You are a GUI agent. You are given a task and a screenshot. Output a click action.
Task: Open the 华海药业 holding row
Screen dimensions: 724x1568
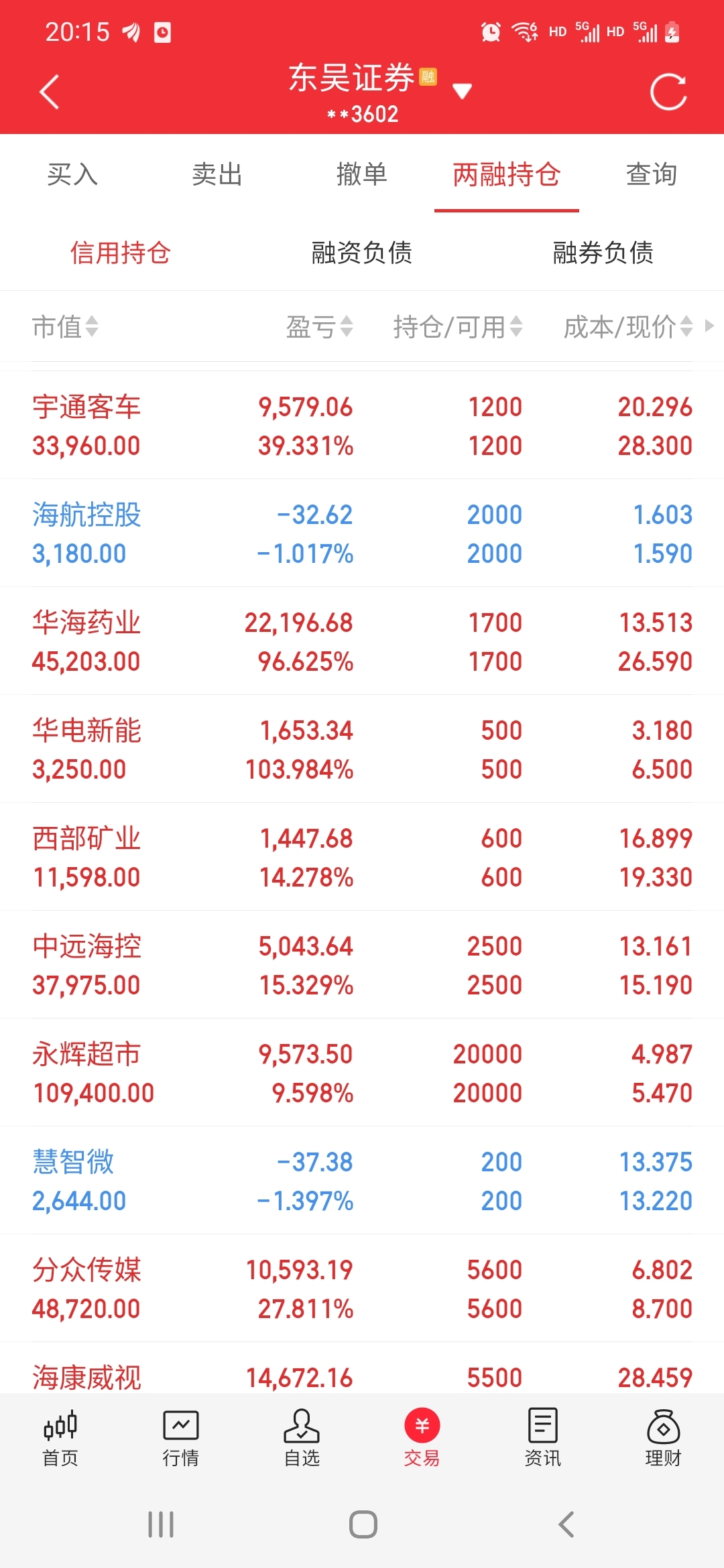click(362, 641)
